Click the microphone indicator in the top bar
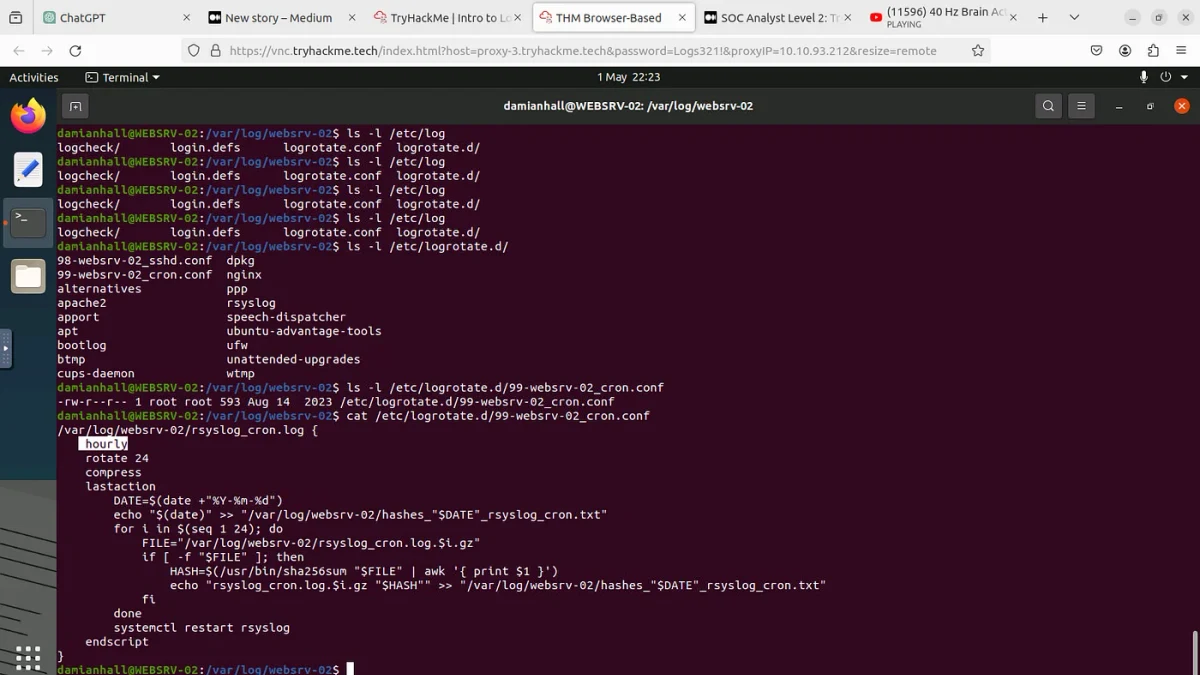 1144,77
